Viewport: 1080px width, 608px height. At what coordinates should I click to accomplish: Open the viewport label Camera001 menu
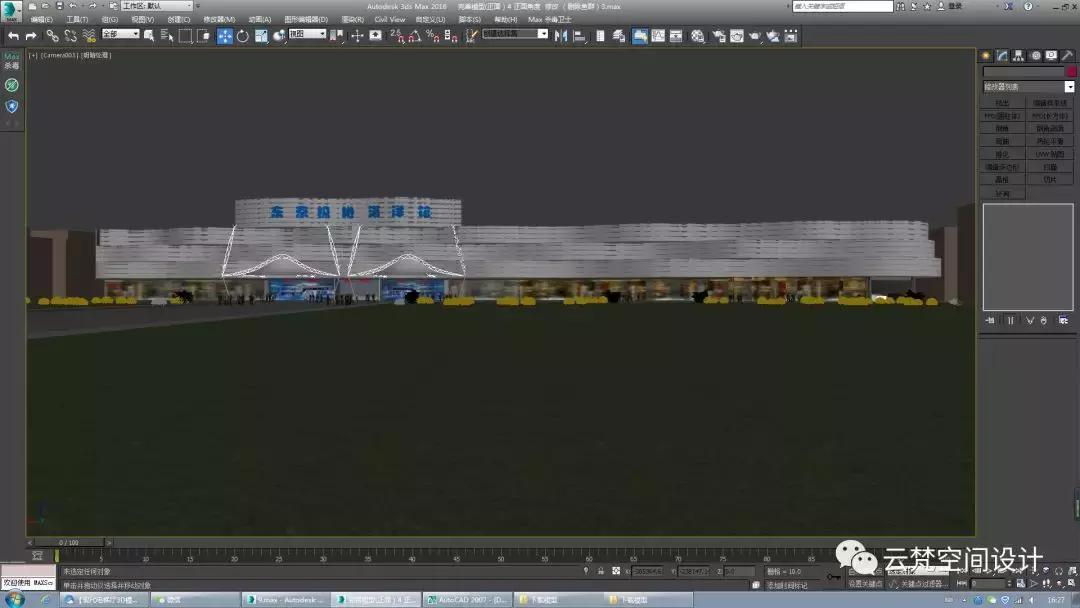pyautogui.click(x=57, y=54)
